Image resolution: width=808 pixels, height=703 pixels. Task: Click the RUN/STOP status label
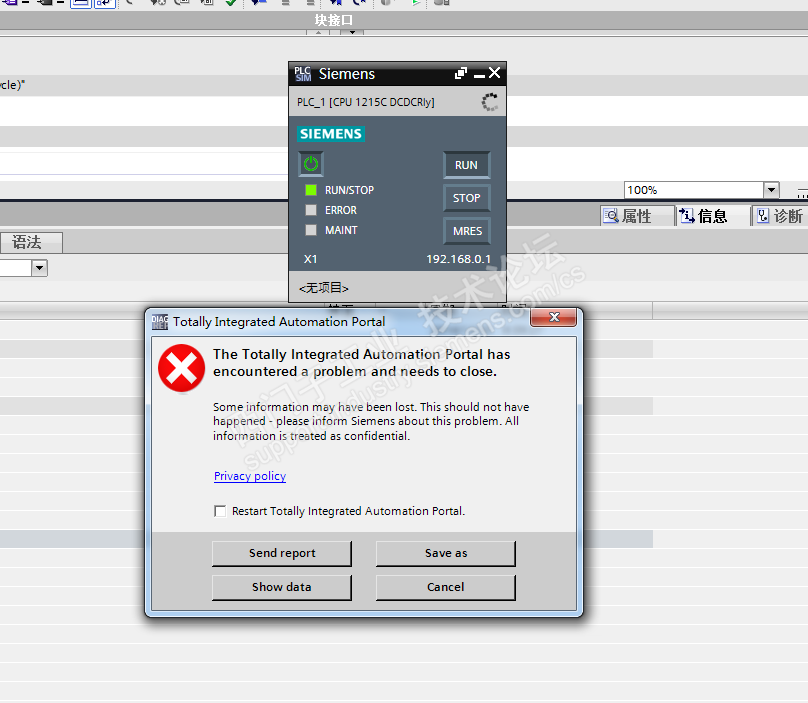349,190
